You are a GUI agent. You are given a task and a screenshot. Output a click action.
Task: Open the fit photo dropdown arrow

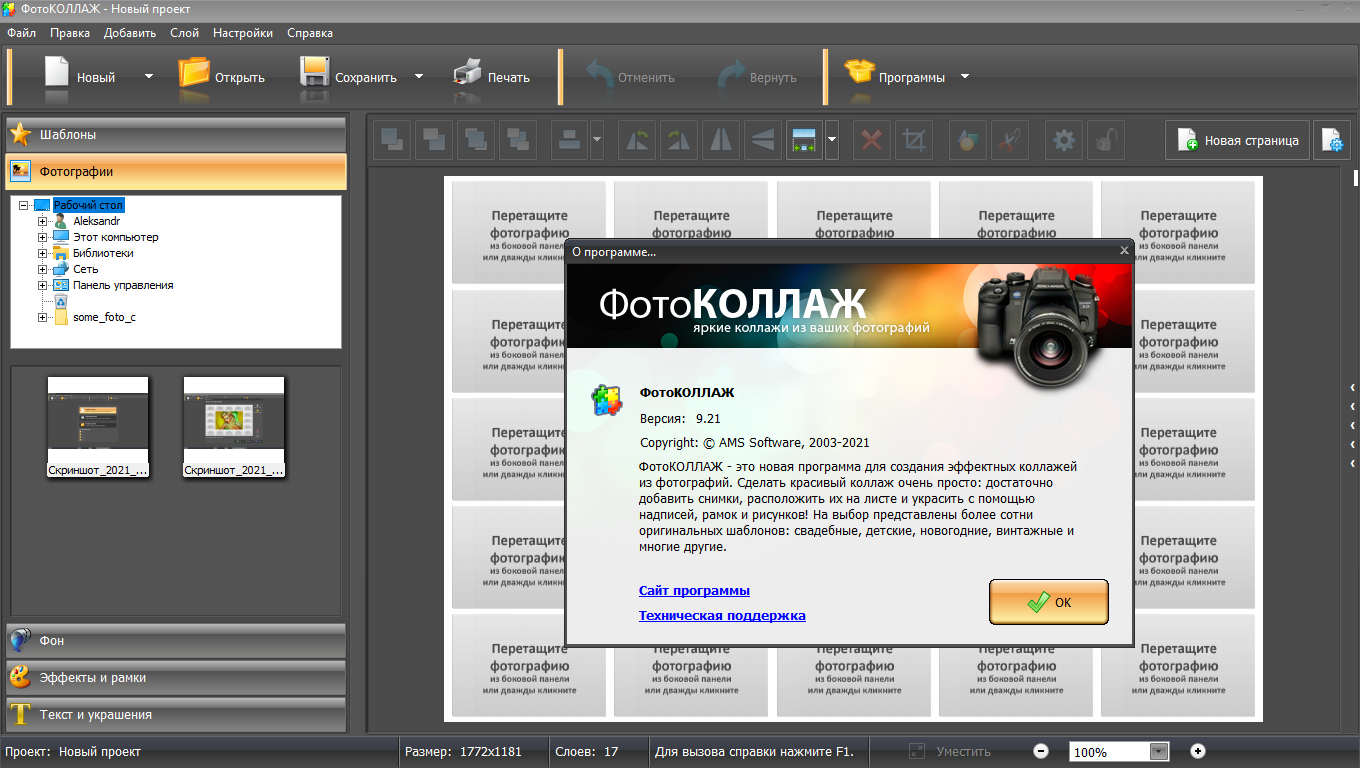click(x=832, y=140)
